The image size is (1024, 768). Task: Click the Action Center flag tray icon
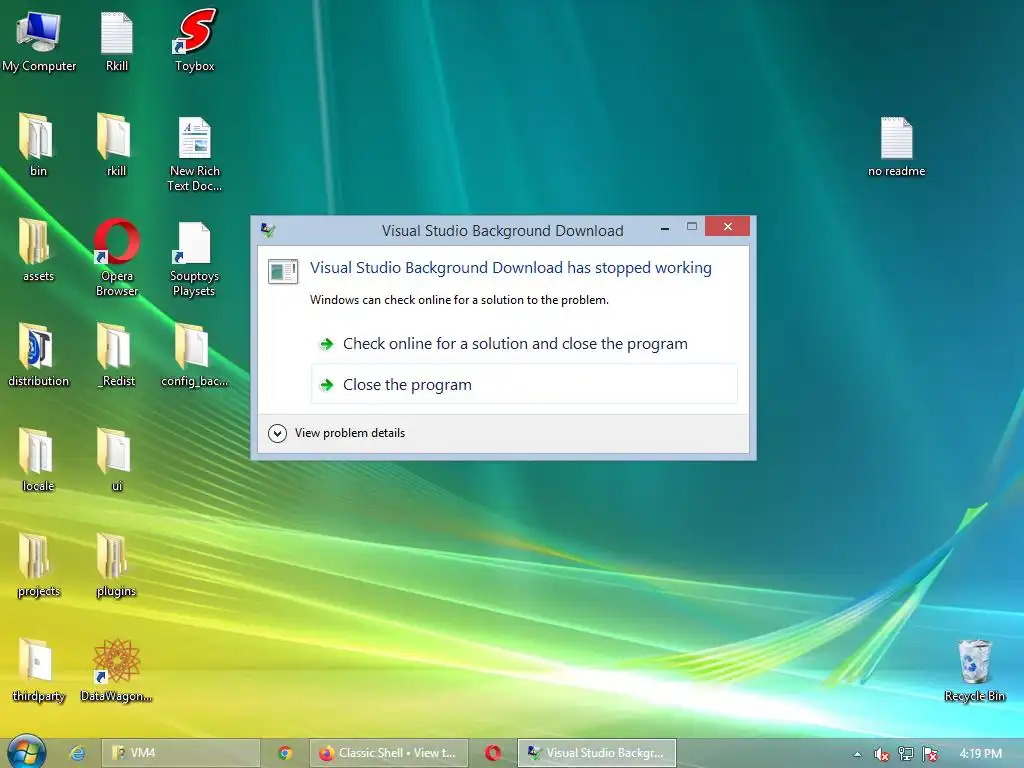pyautogui.click(x=931, y=754)
